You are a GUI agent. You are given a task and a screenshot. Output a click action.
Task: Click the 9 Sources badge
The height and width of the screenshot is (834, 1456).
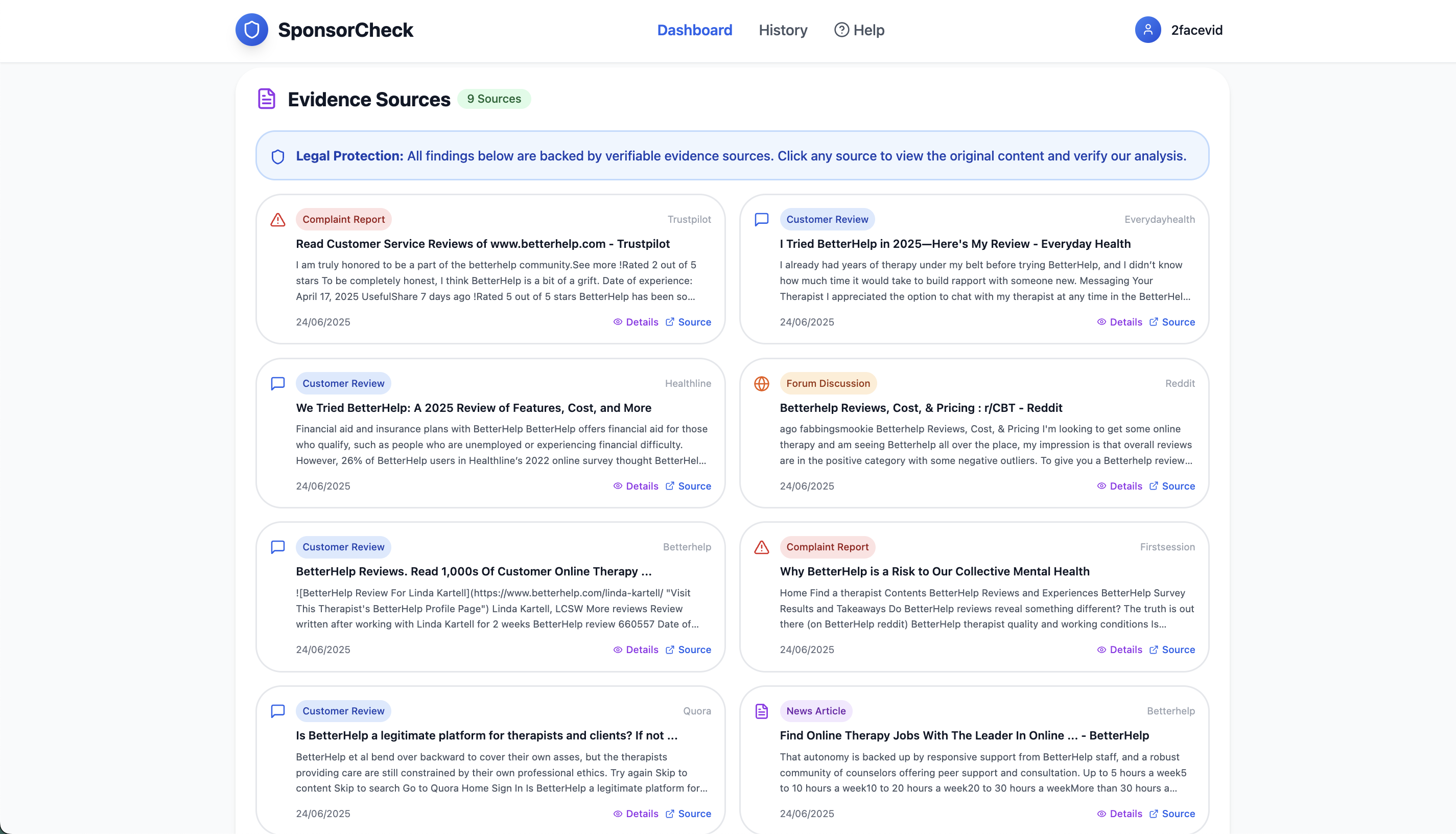tap(494, 99)
